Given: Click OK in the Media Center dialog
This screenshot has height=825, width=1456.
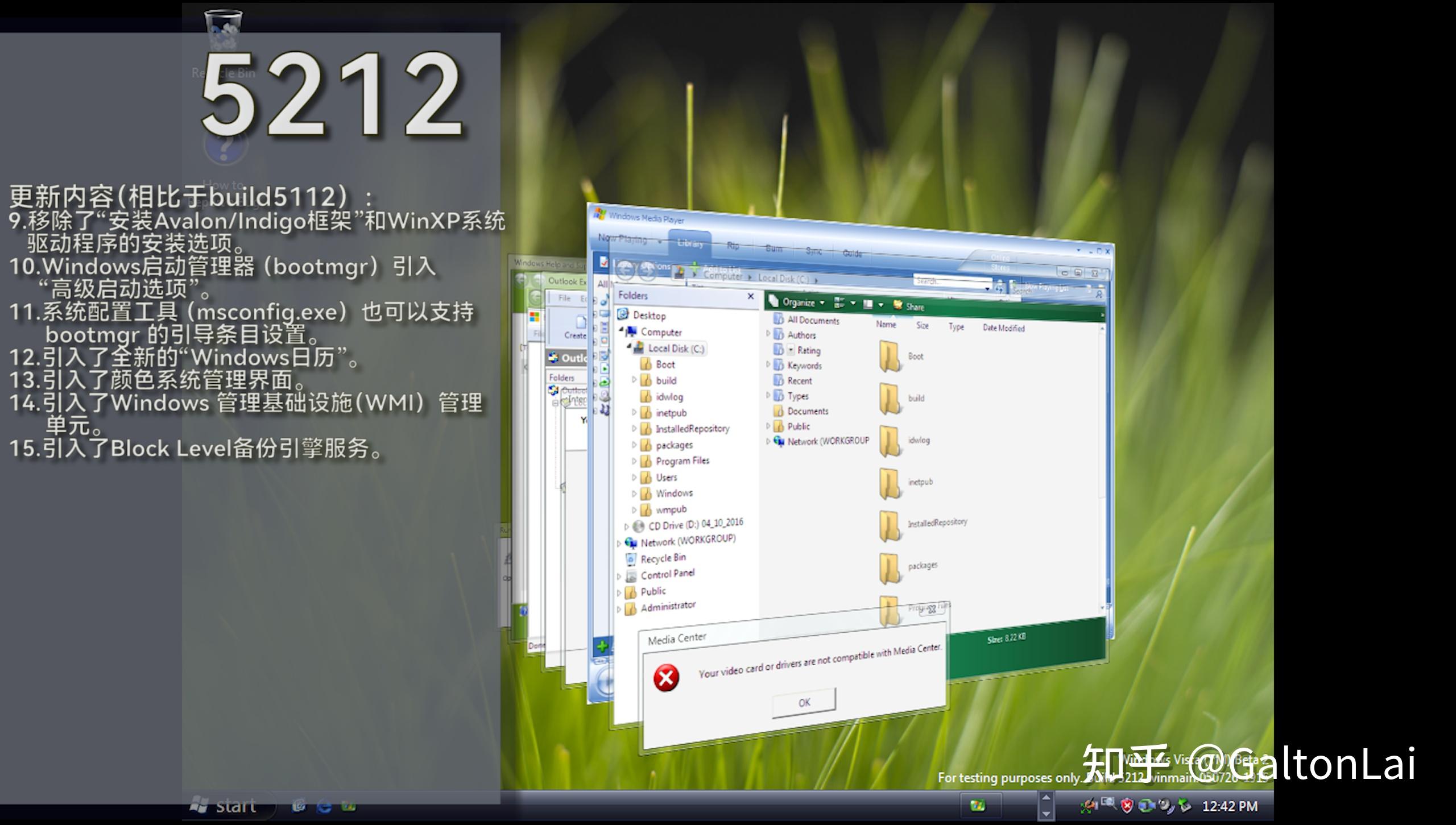Looking at the screenshot, I should 804,703.
